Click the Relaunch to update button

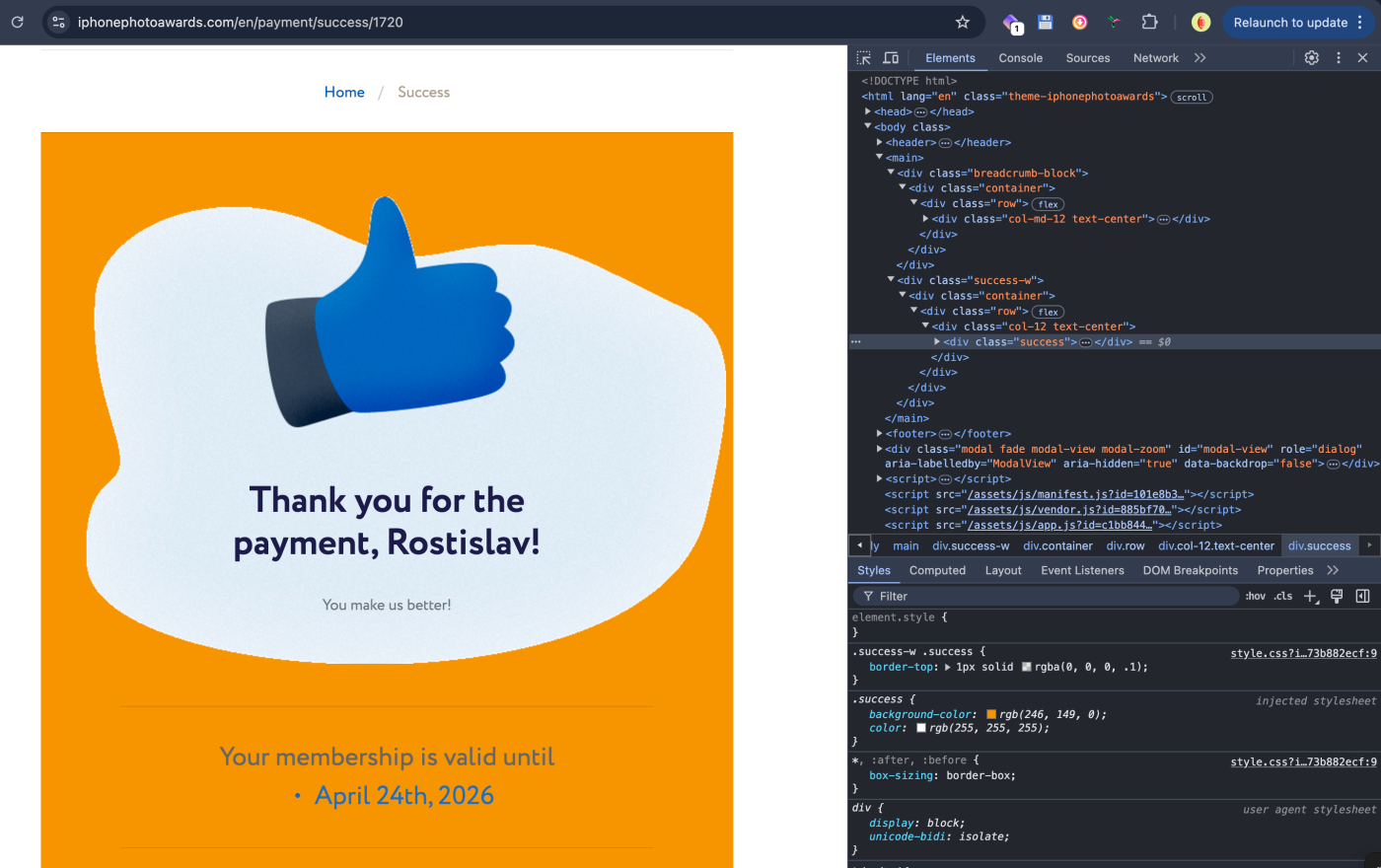(1289, 22)
